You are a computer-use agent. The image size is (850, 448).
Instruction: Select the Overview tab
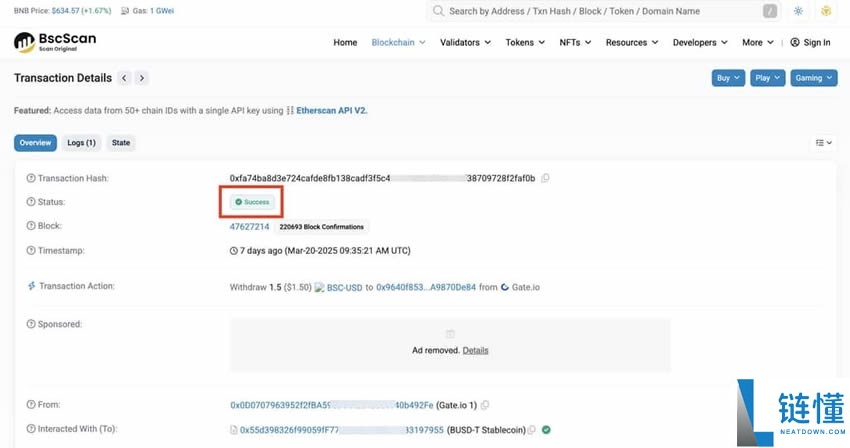35,143
